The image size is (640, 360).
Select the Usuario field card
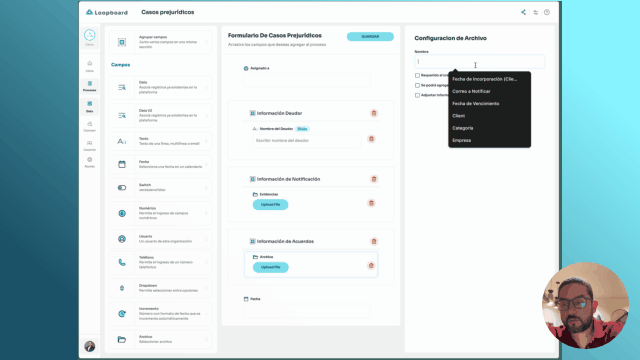[x=160, y=239]
